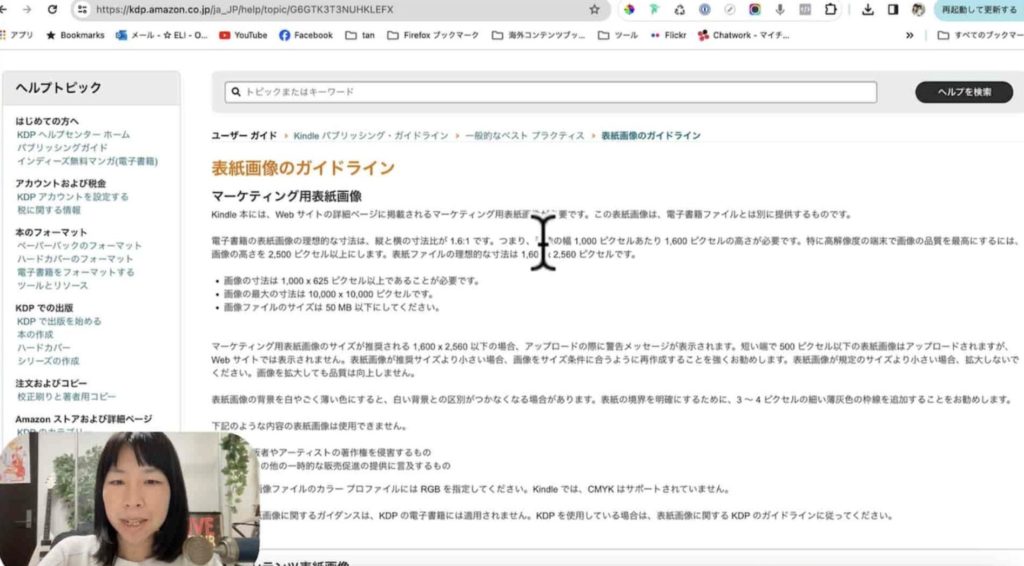Expand the tan bookmark folder
The height and width of the screenshot is (566, 1024).
point(360,35)
